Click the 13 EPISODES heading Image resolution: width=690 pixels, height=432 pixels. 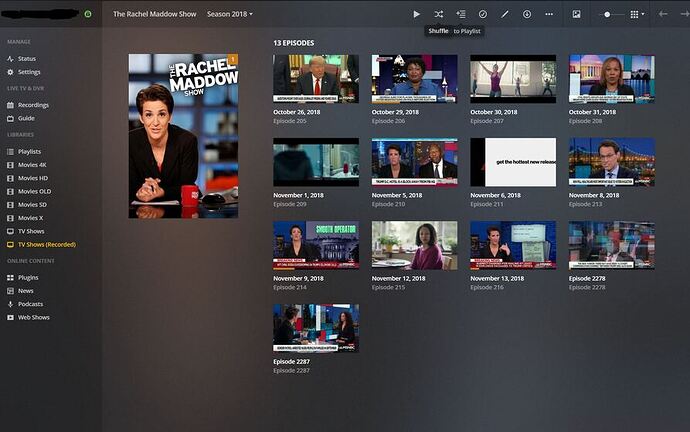point(294,43)
